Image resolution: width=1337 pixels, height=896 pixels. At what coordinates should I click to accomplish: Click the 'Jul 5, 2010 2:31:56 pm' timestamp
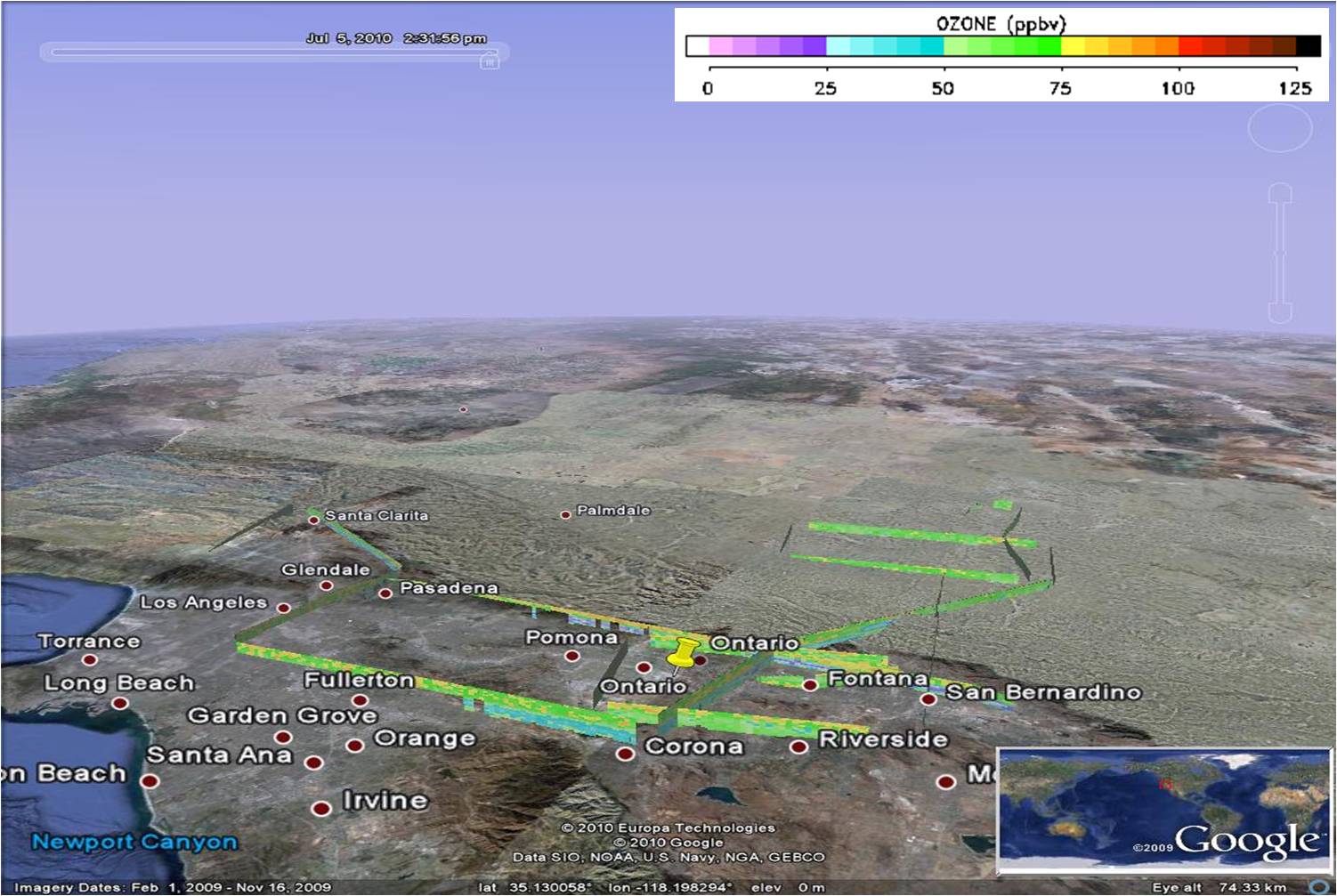pos(396,38)
